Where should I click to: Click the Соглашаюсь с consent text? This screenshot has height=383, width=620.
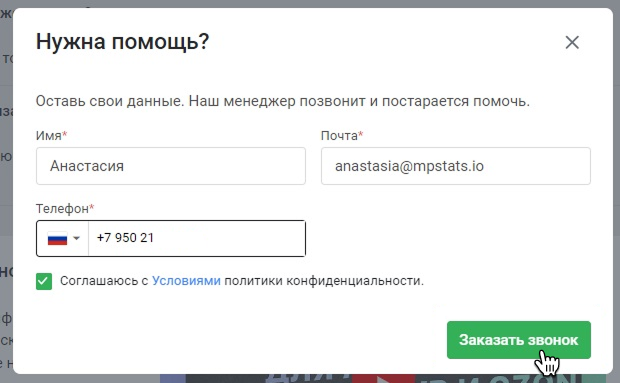point(104,281)
